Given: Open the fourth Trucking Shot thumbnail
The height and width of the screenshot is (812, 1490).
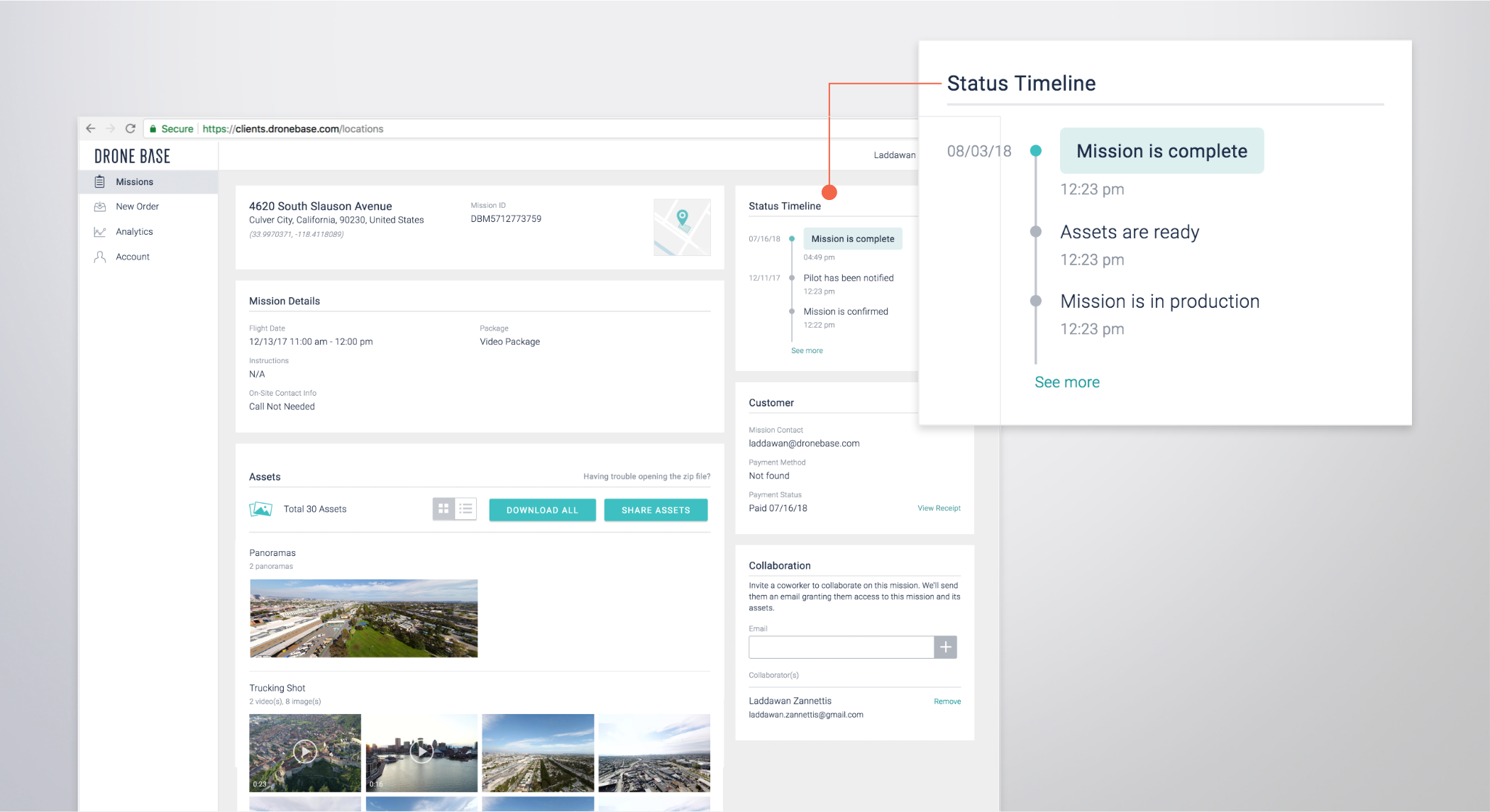Looking at the screenshot, I should pyautogui.click(x=654, y=752).
